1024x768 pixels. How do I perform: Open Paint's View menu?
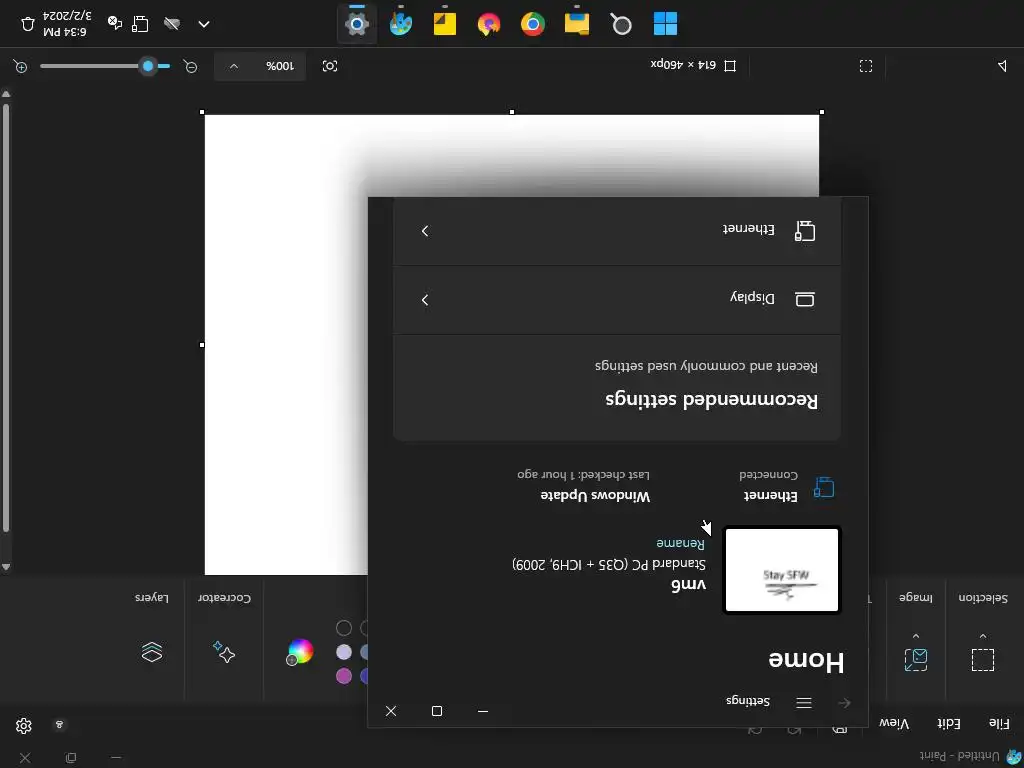point(893,723)
